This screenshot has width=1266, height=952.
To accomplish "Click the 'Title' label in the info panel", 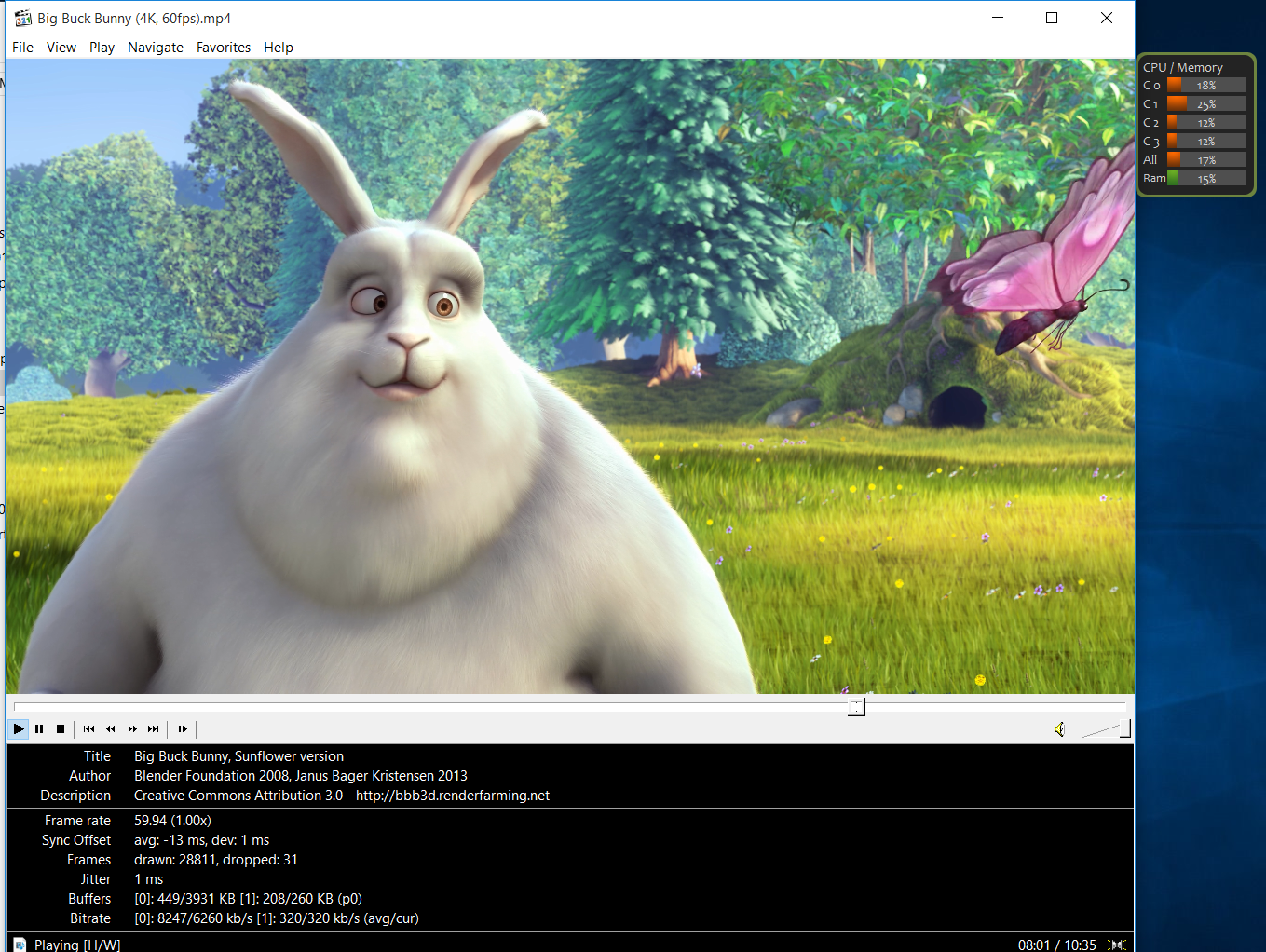I will click(97, 756).
